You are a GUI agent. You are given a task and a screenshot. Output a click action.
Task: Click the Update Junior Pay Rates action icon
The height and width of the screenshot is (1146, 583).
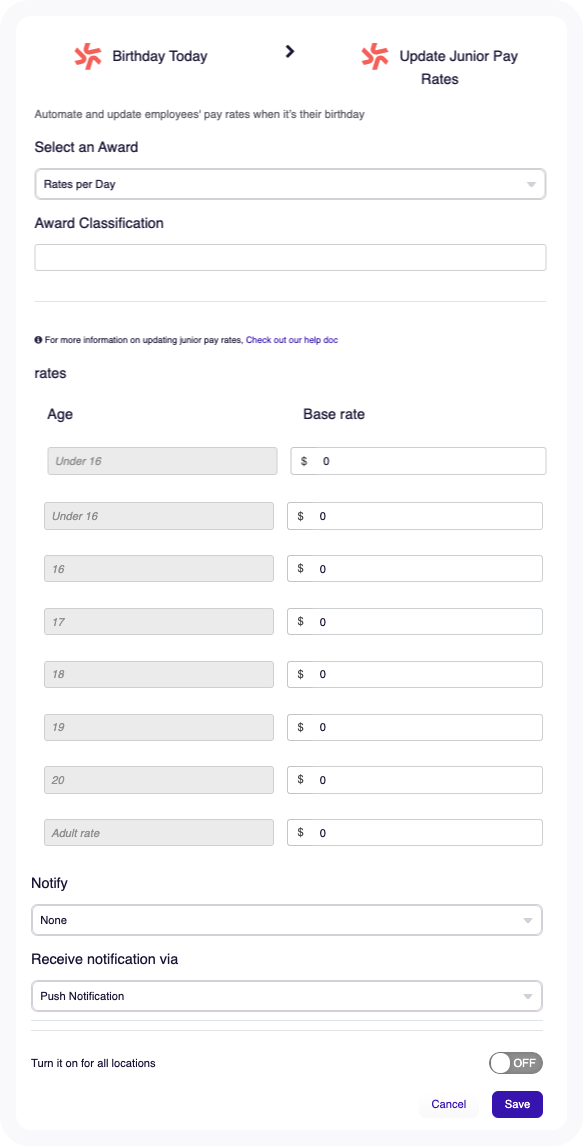click(x=375, y=55)
